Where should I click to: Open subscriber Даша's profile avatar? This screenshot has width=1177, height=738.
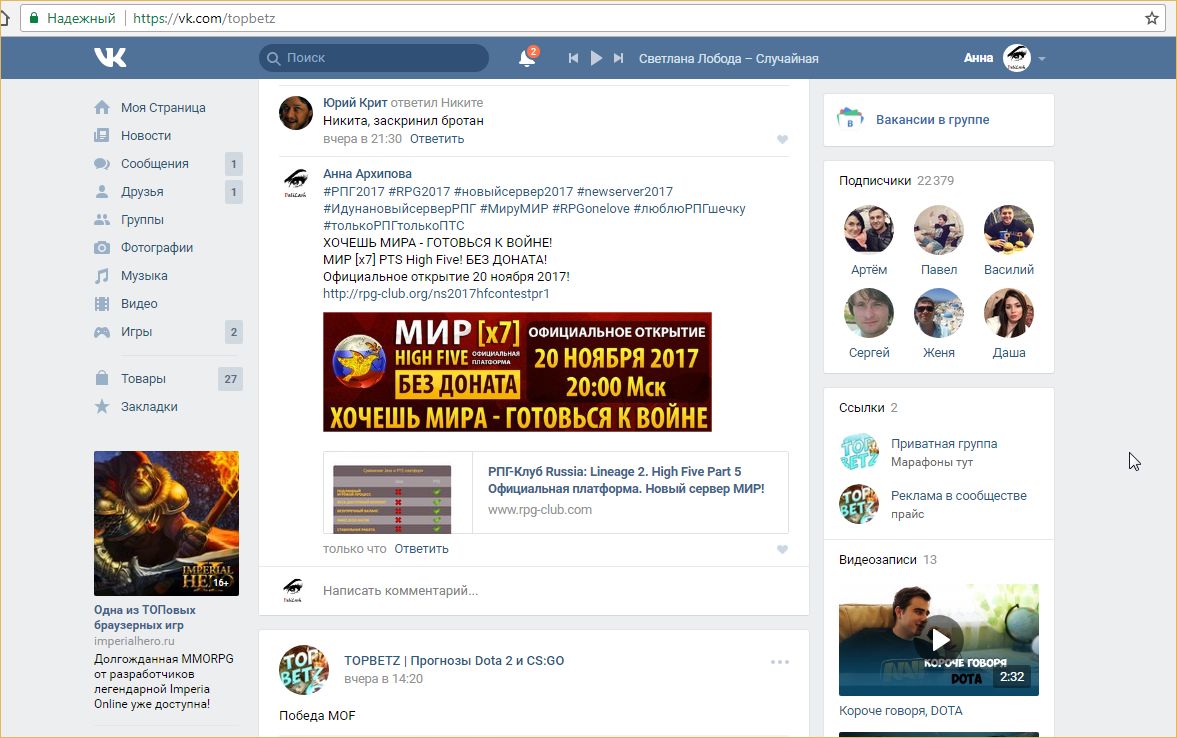(x=1009, y=313)
